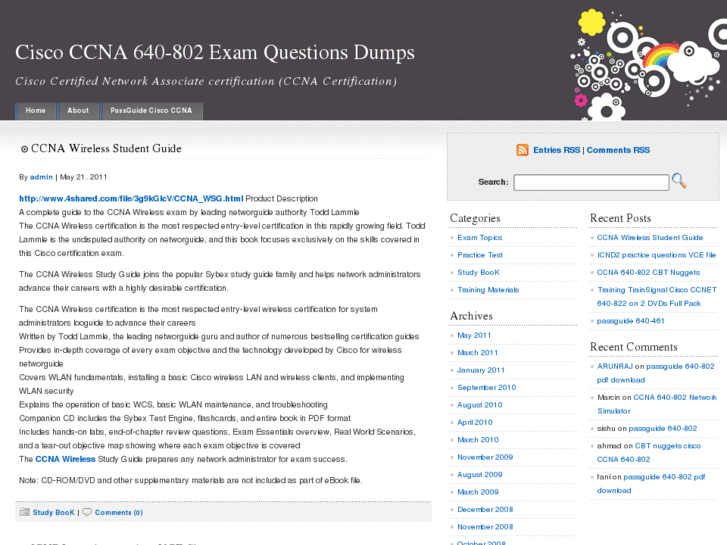This screenshot has width=727, height=545.
Task: Click the admin author link
Action: (41, 177)
